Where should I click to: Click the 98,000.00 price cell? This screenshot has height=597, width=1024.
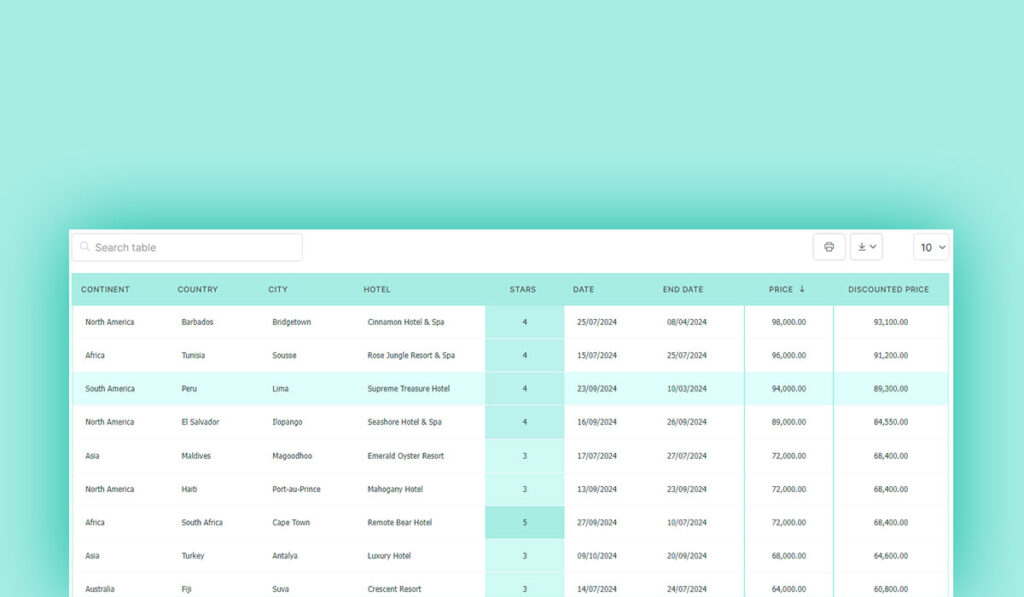point(788,322)
